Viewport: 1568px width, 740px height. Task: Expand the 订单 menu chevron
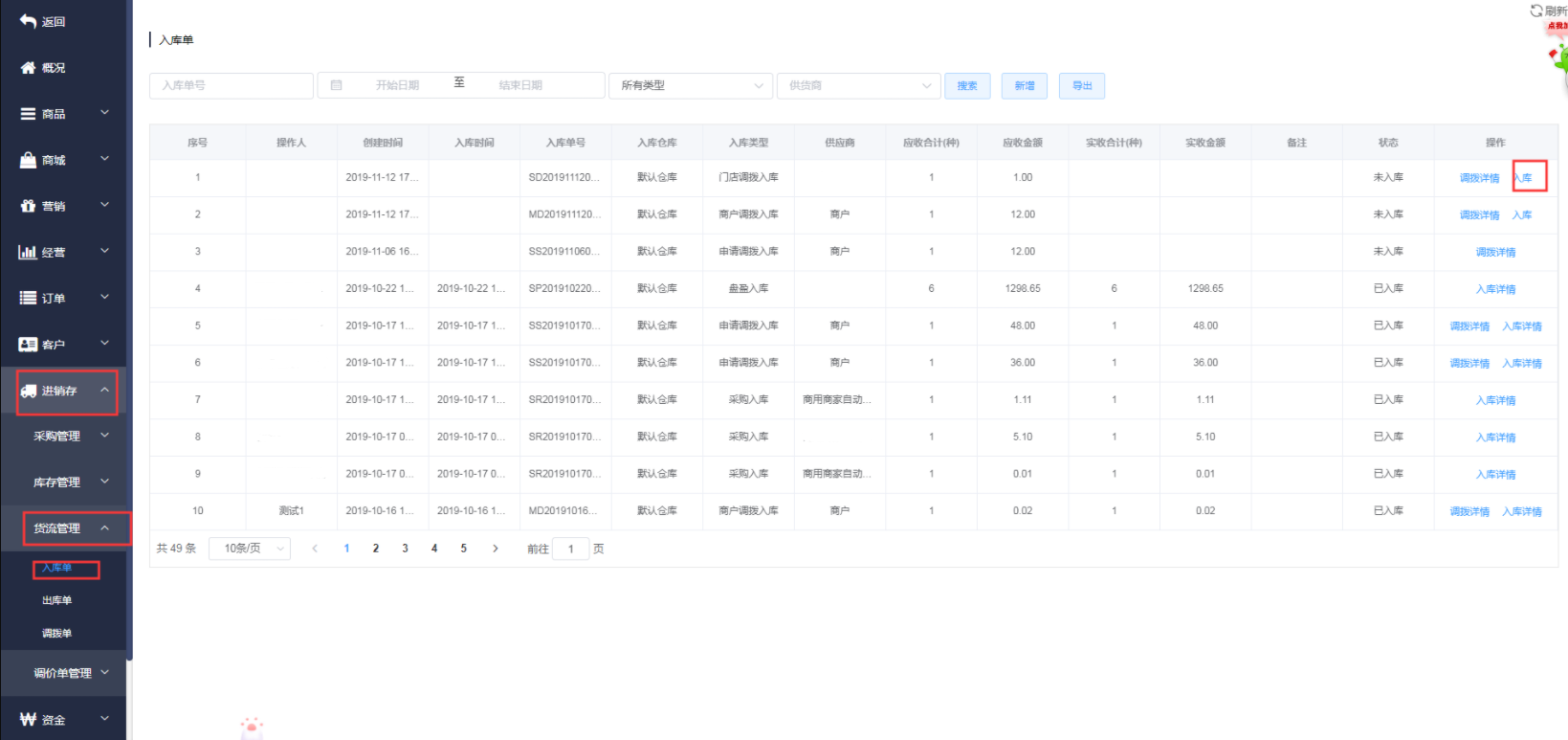coord(105,297)
